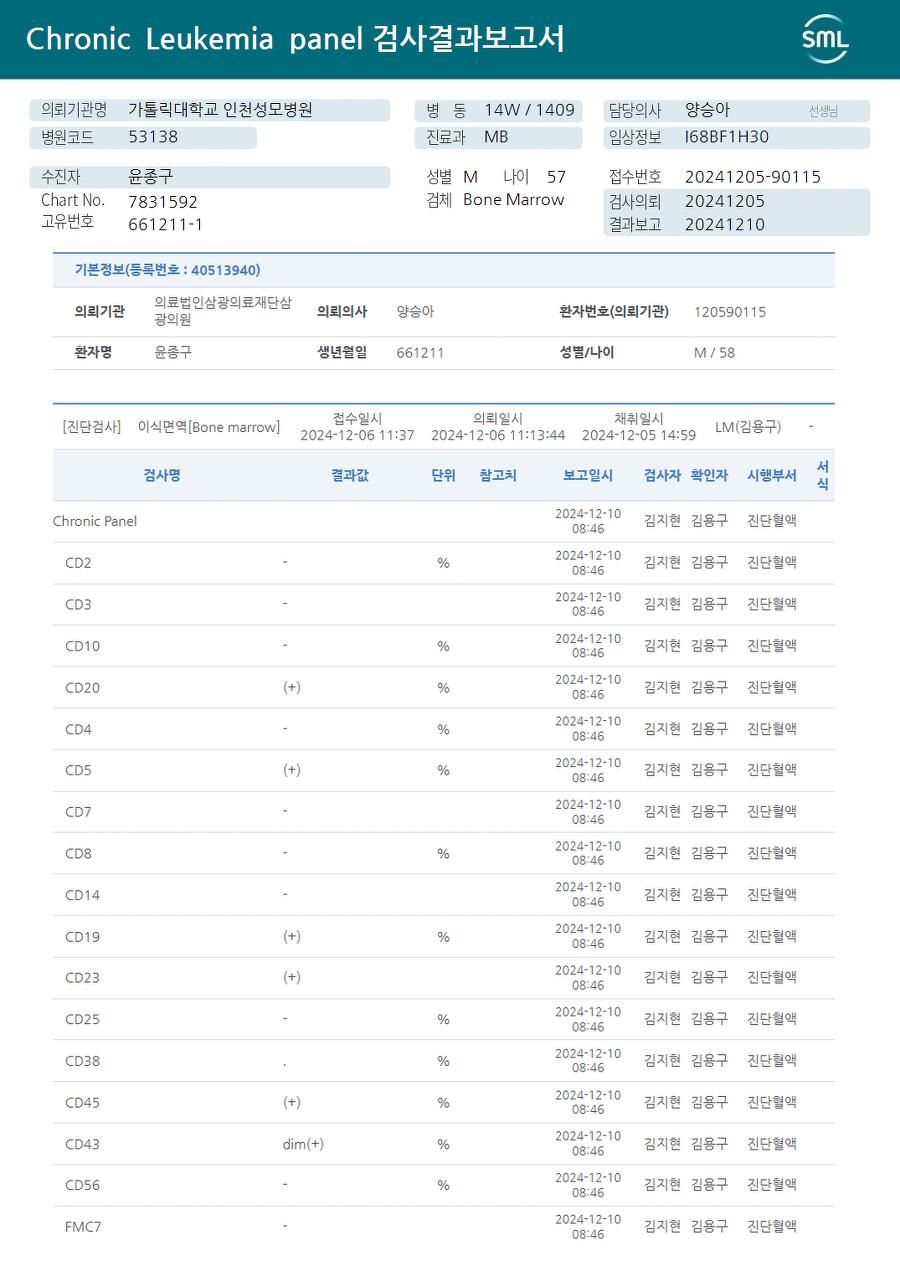Viewport: 900px width, 1271px height.
Task: Click the 'CD20' test name
Action: [83, 688]
